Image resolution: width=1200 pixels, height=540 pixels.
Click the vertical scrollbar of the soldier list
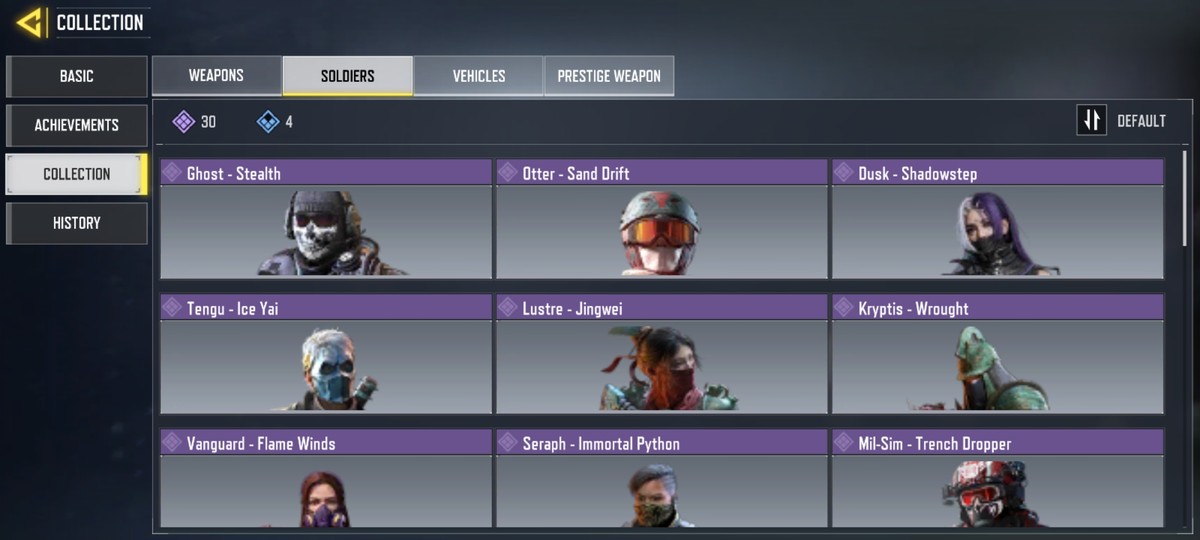(1185, 200)
